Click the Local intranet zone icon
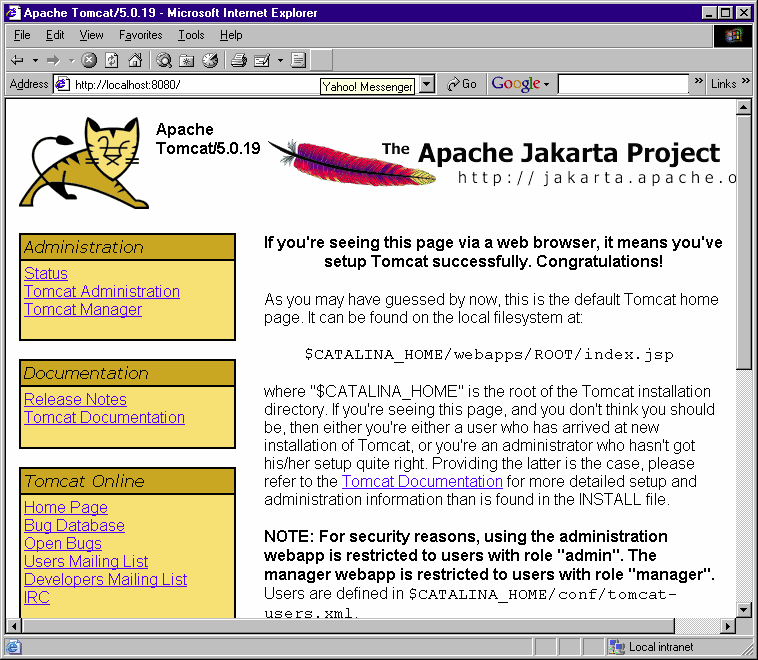Screen dimensions: 758x660 tap(616, 646)
